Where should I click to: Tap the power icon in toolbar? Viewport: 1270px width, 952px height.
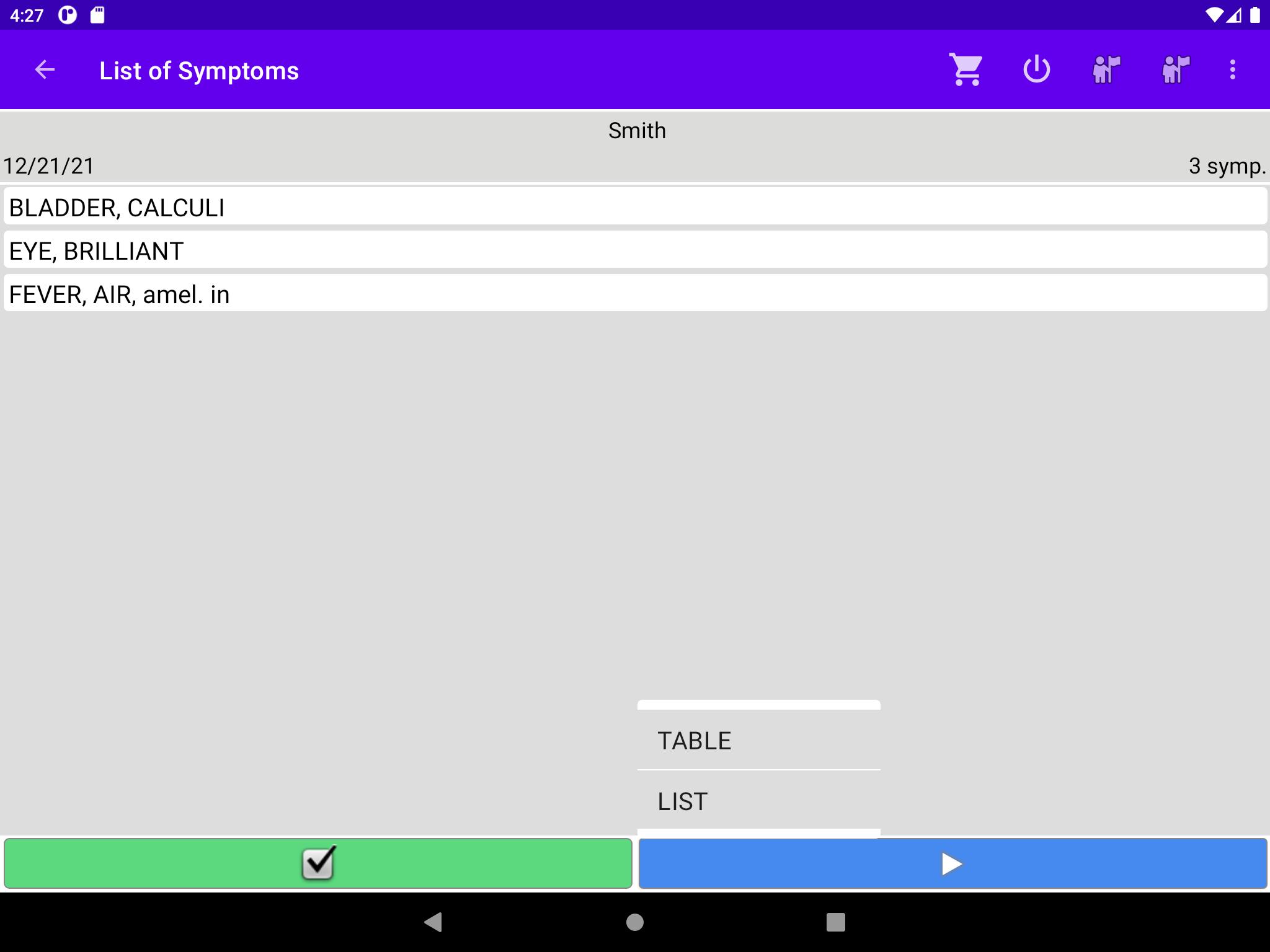(x=1036, y=69)
